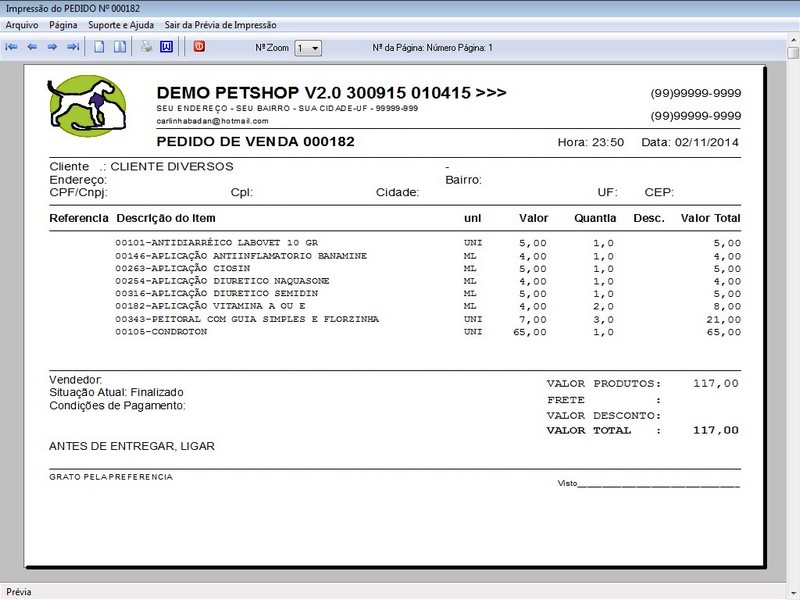
Task: Open the Página menu
Action: pos(63,25)
